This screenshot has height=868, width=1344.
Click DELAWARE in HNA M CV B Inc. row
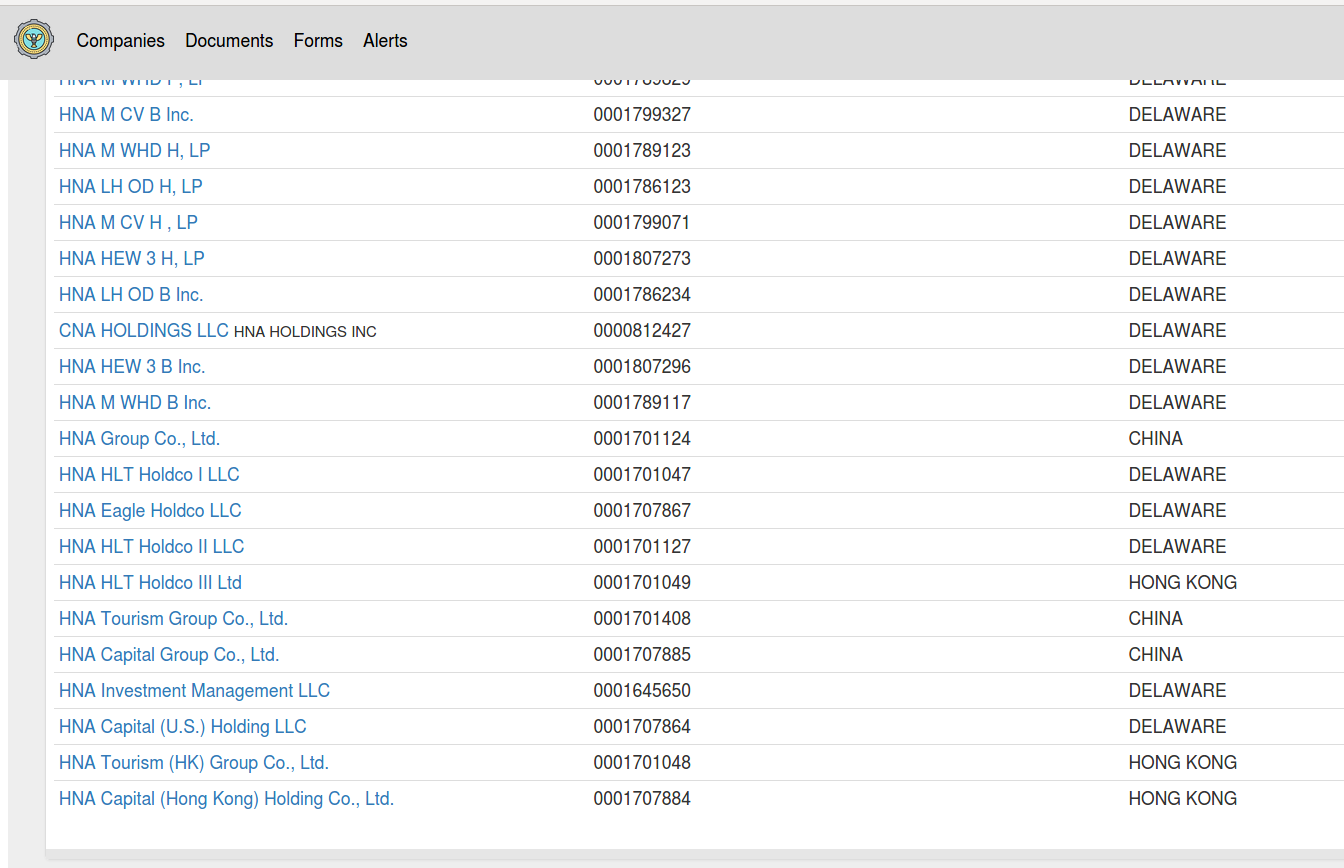click(x=1177, y=115)
